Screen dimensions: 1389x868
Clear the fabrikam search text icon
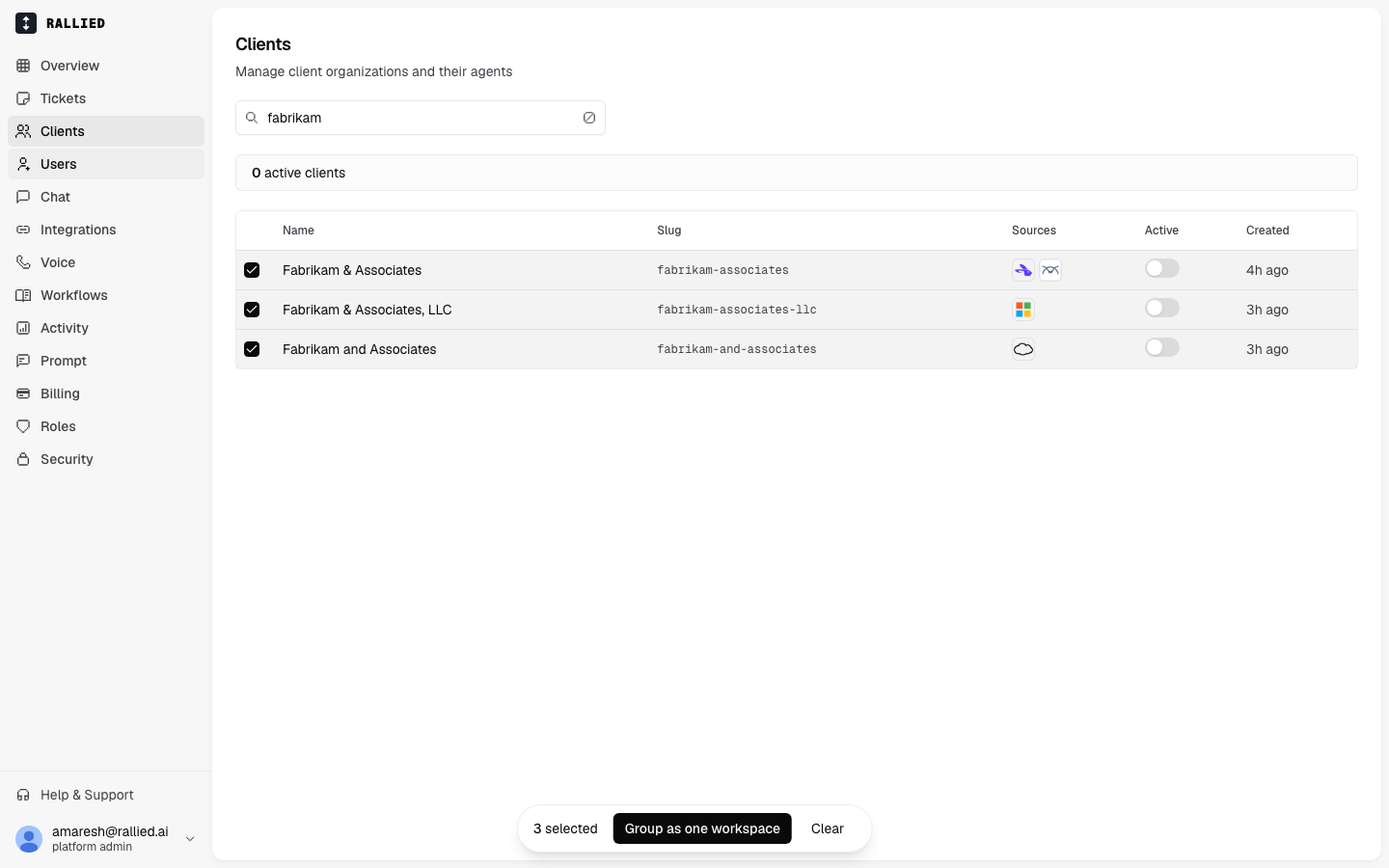[x=589, y=118]
